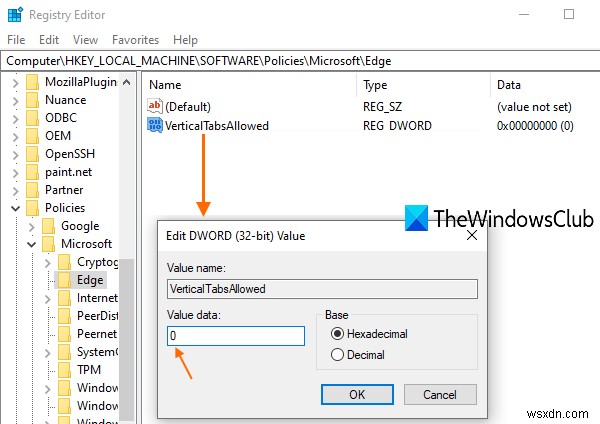This screenshot has height=424, width=600.
Task: Select the MozillaPlugins folder icon
Action: [x=33, y=82]
